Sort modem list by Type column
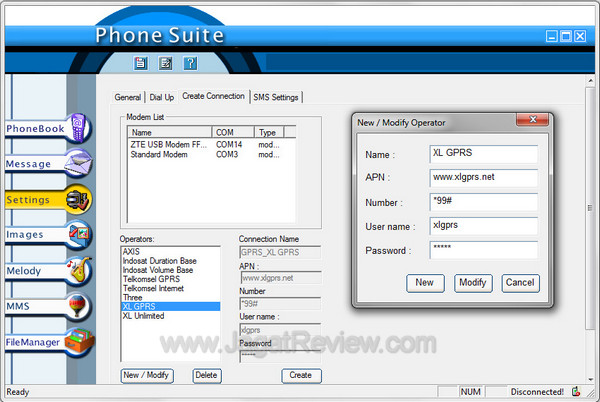The height and width of the screenshot is (402, 600). (269, 132)
